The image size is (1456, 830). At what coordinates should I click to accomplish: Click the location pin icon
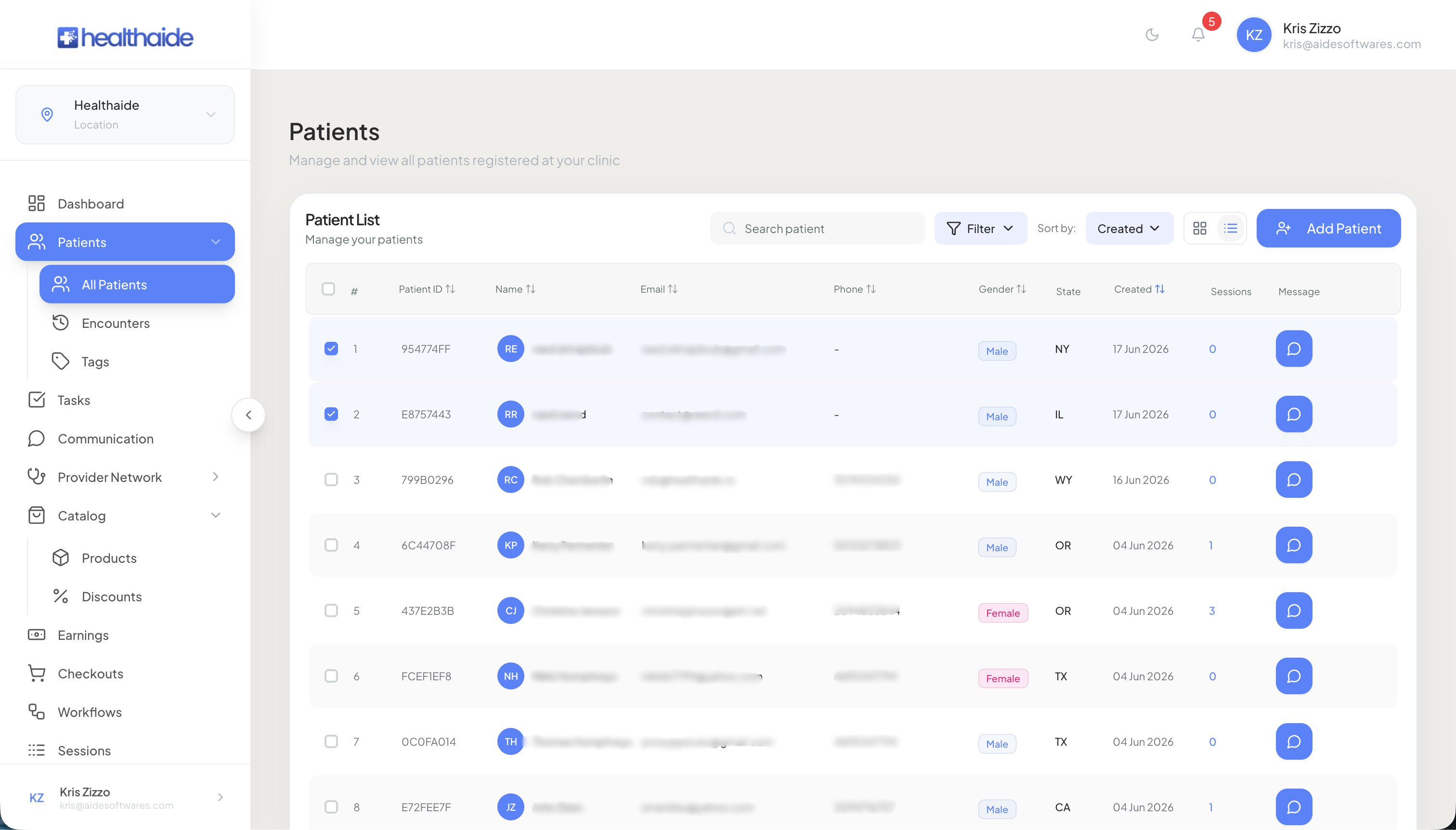(x=47, y=115)
